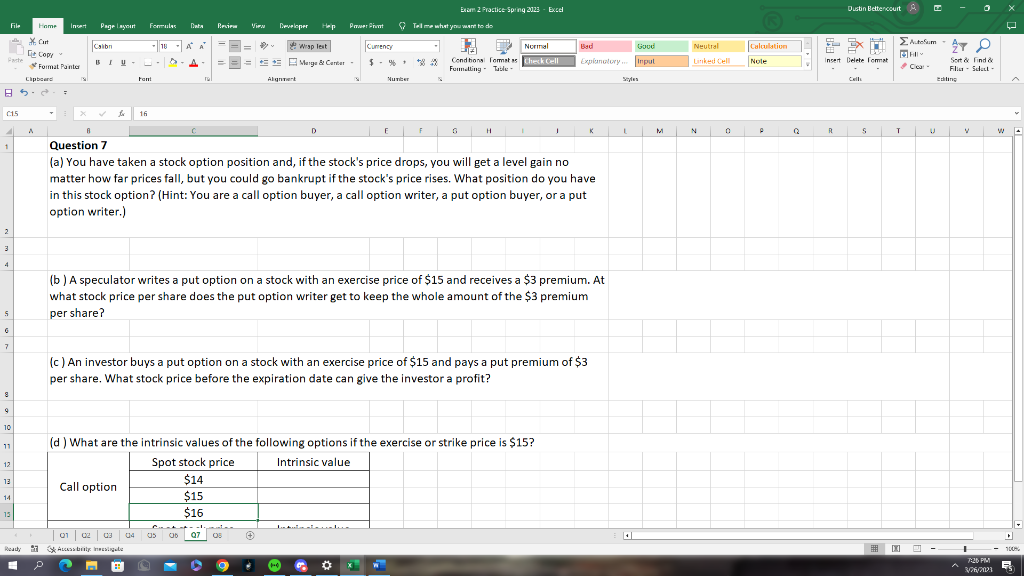The width and height of the screenshot is (1024, 576).
Task: Save workbook via quick access toolbar
Action: [8, 93]
